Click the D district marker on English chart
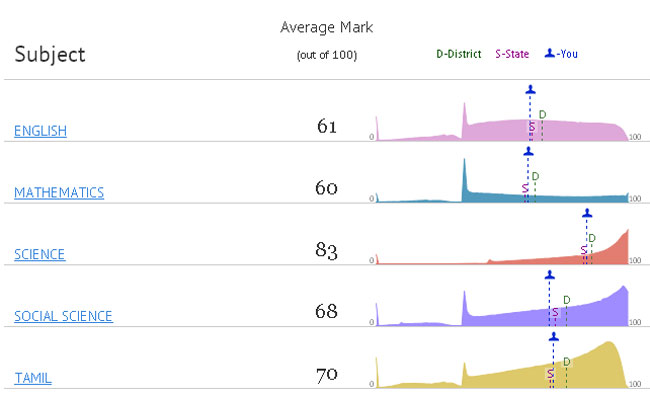 click(x=542, y=114)
